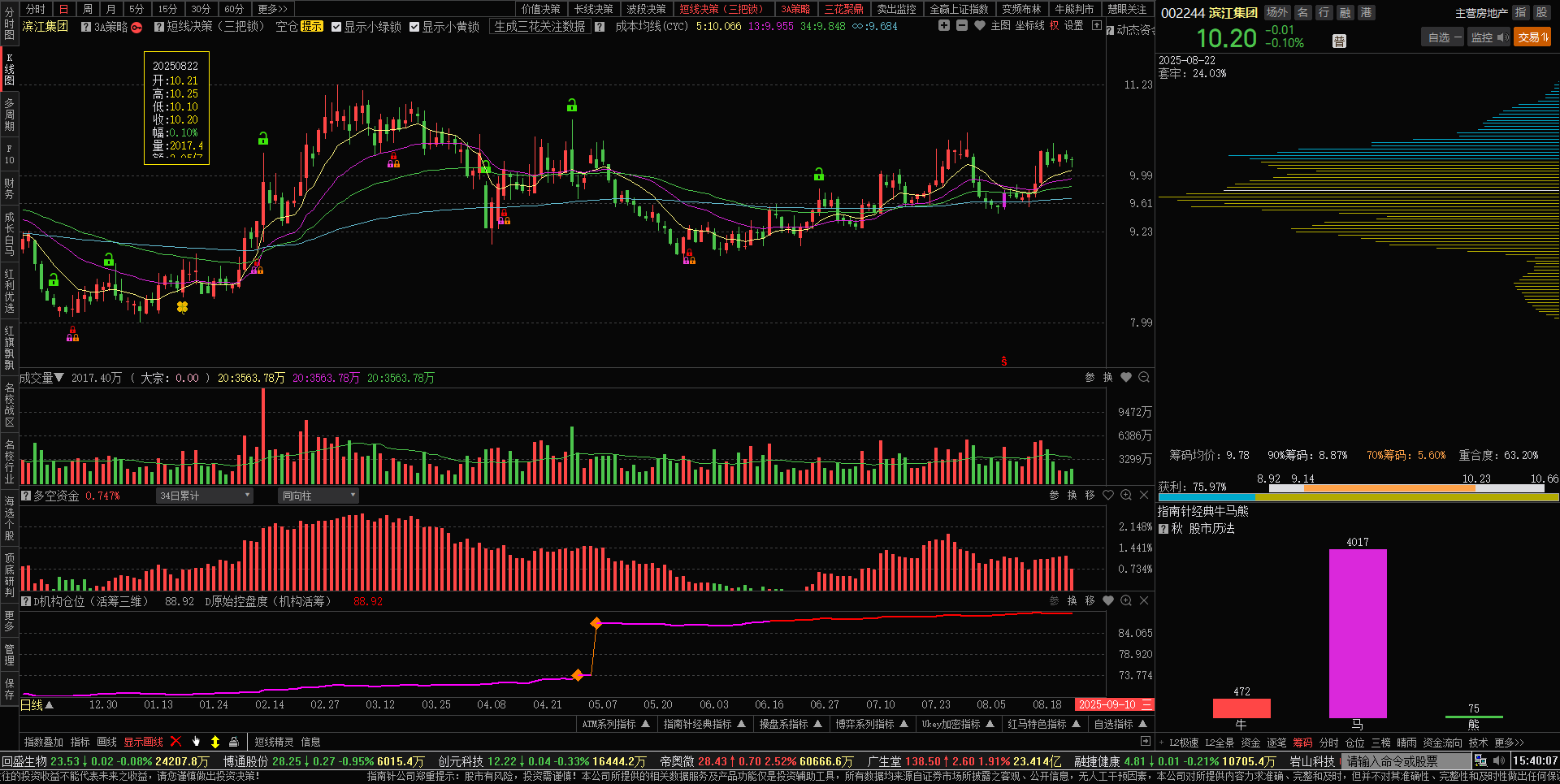Click the yellow 提示 button

point(312,27)
